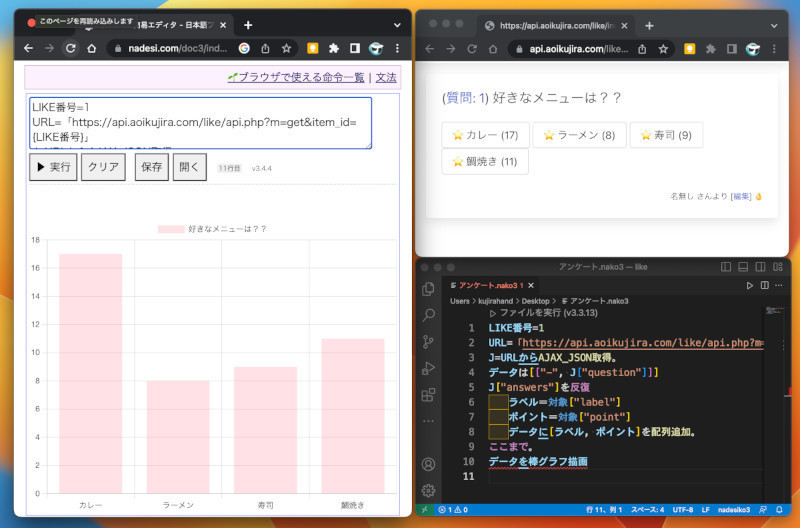This screenshot has height=528, width=800.
Task: Open the three-dot Chrome menu in the nadesi.com window
Action: 397,48
